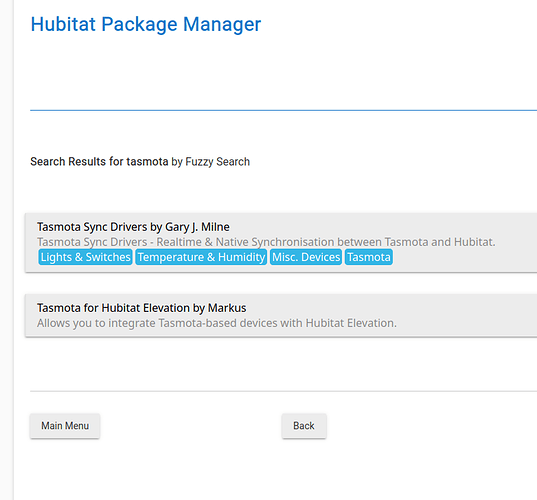Select Tasmota for Hubitat Elevation by Markus
The width and height of the screenshot is (537, 500).
point(141,308)
